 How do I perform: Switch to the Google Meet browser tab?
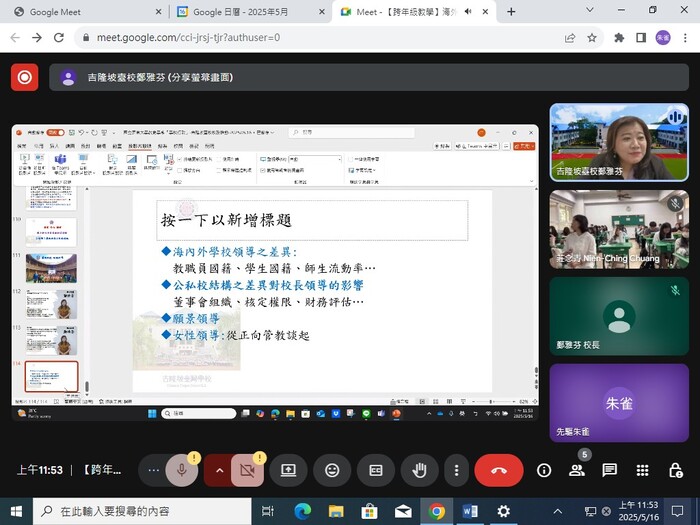point(80,12)
